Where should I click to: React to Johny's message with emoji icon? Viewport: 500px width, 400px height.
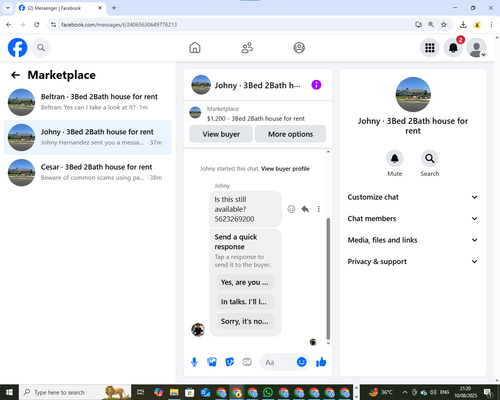[291, 209]
